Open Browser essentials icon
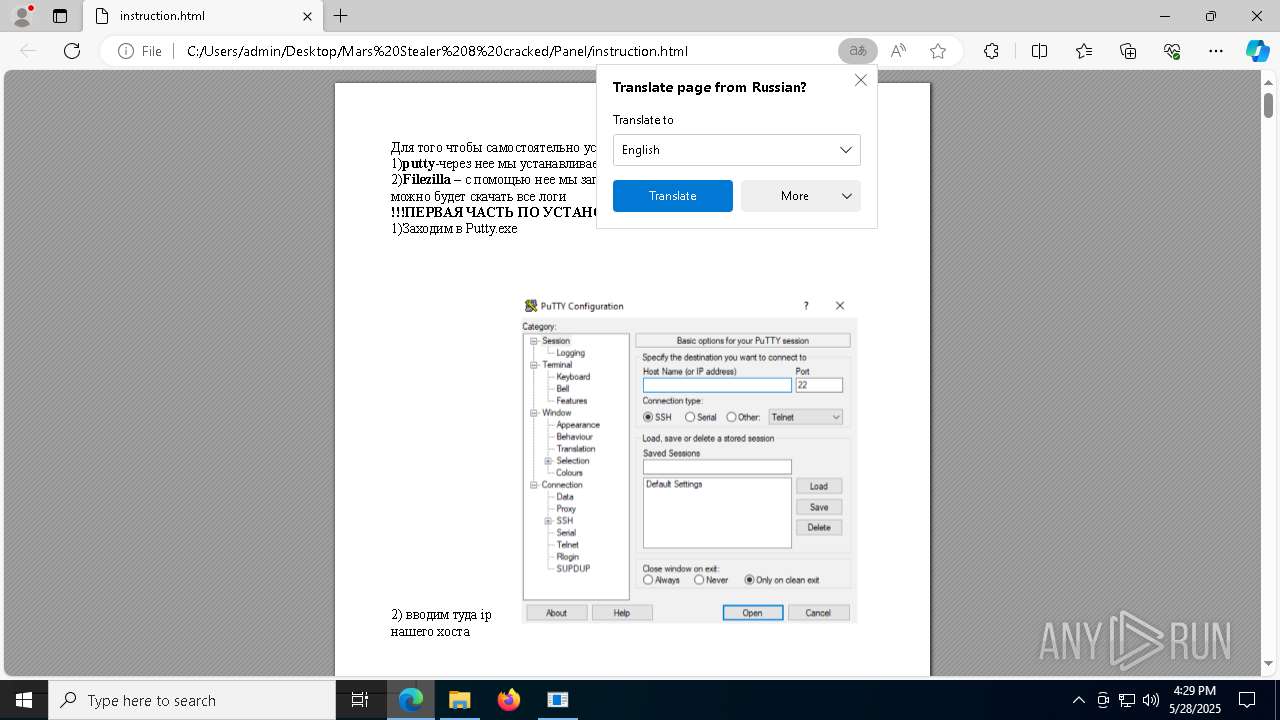1280x720 pixels. click(x=1172, y=51)
